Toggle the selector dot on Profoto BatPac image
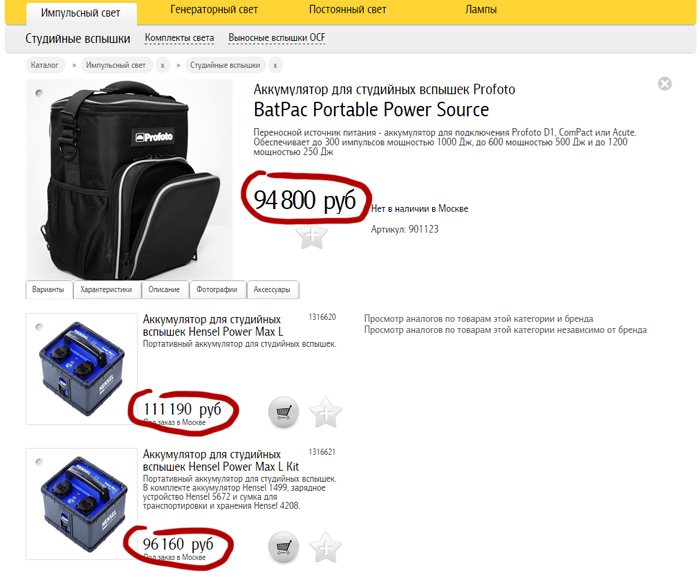This screenshot has width=700, height=587. coord(39,93)
